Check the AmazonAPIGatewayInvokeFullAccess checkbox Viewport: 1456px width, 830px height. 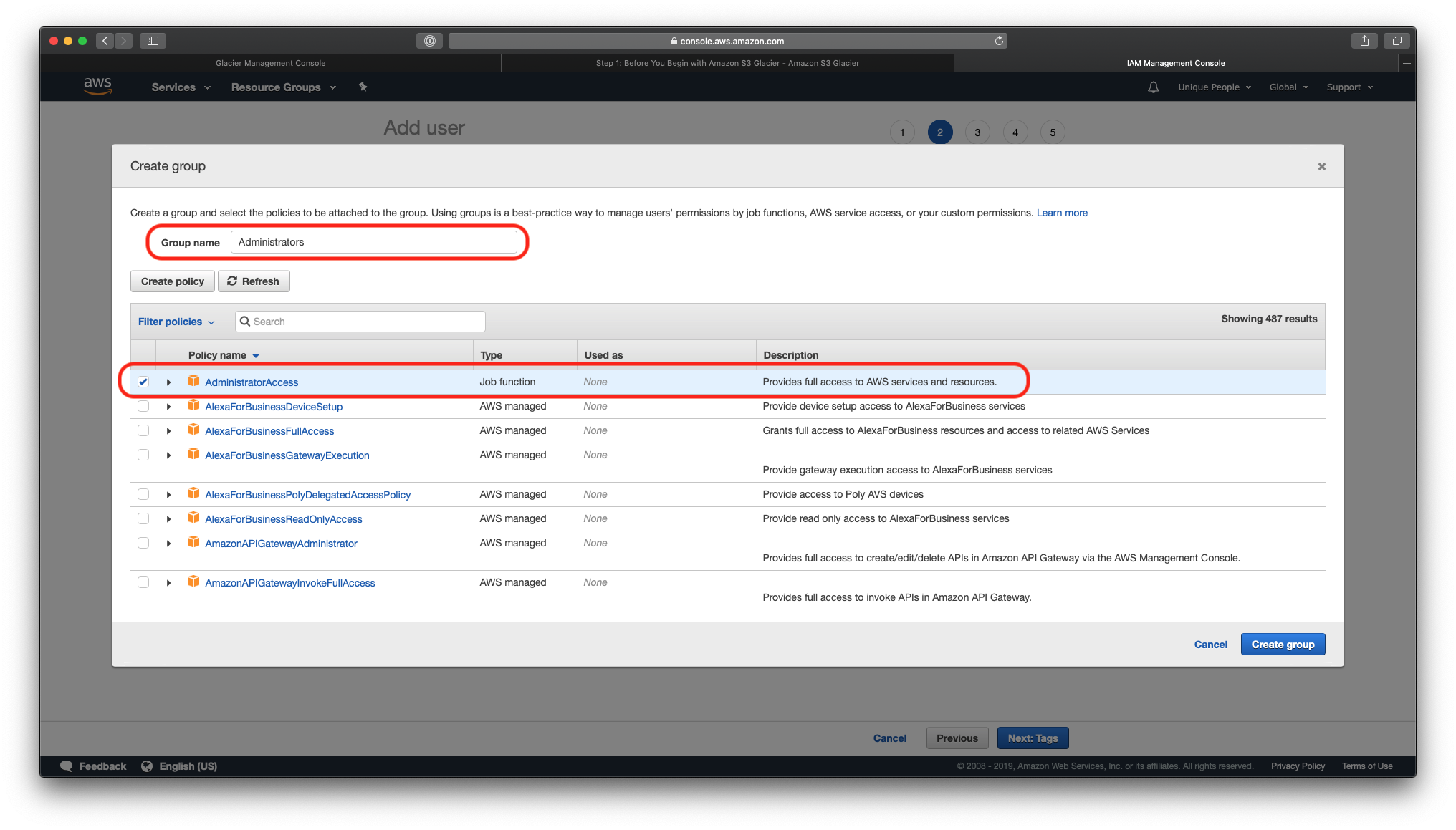coord(143,582)
